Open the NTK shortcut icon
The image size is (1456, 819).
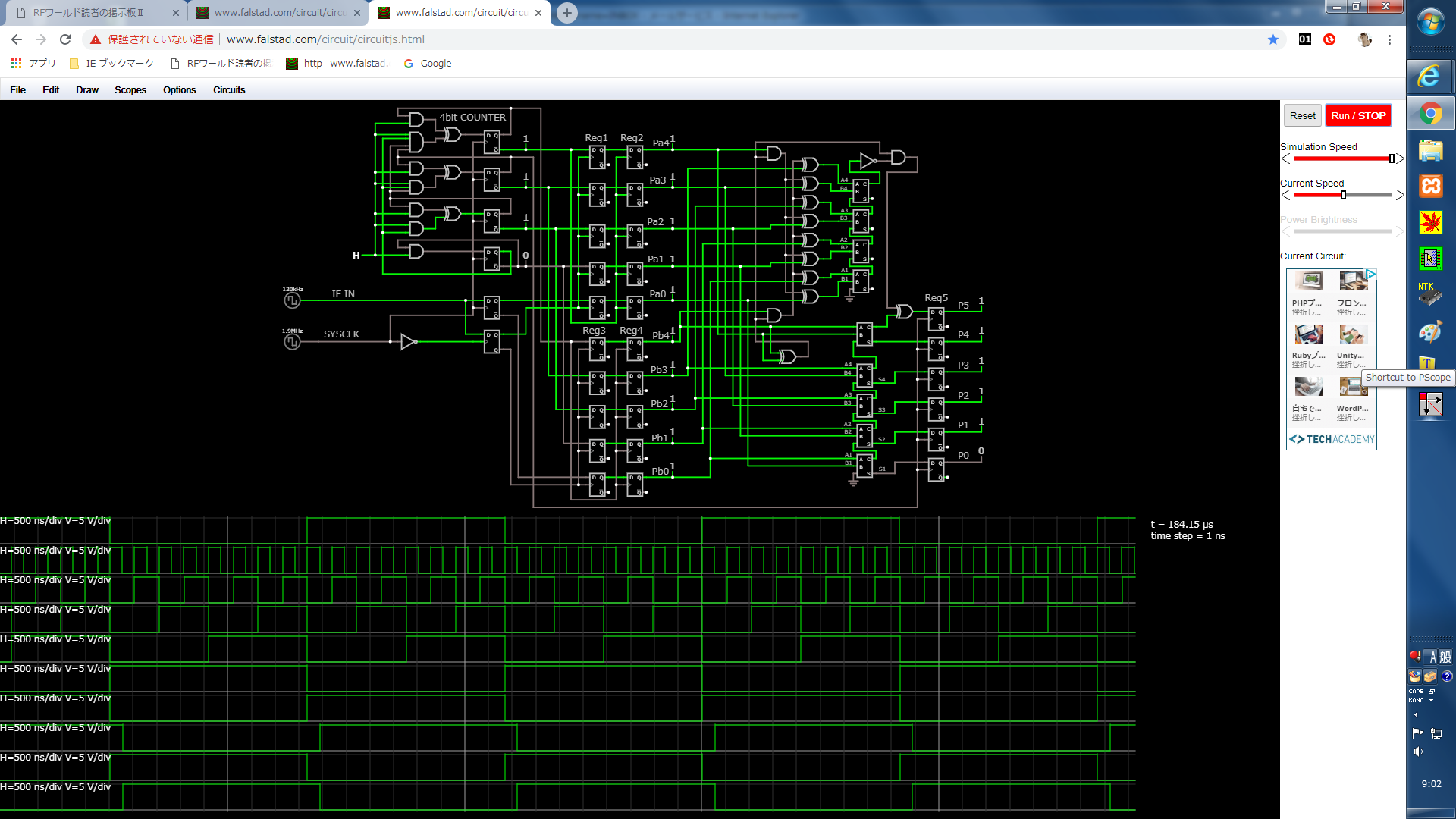tap(1430, 293)
